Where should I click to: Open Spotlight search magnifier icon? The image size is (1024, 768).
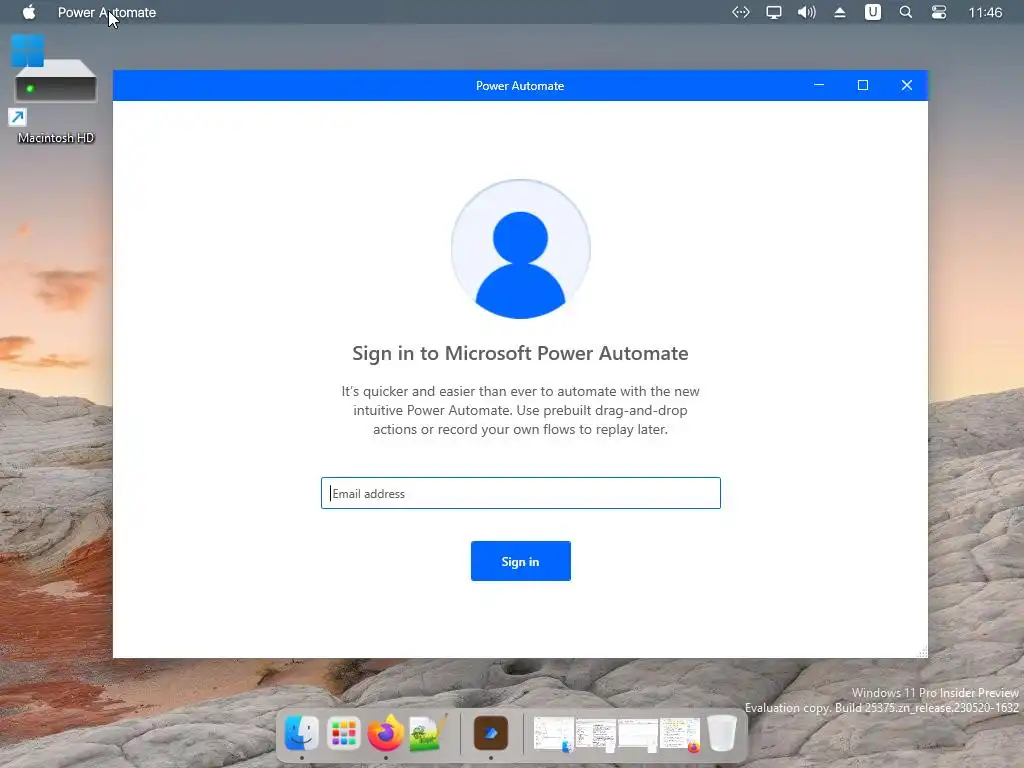click(906, 12)
